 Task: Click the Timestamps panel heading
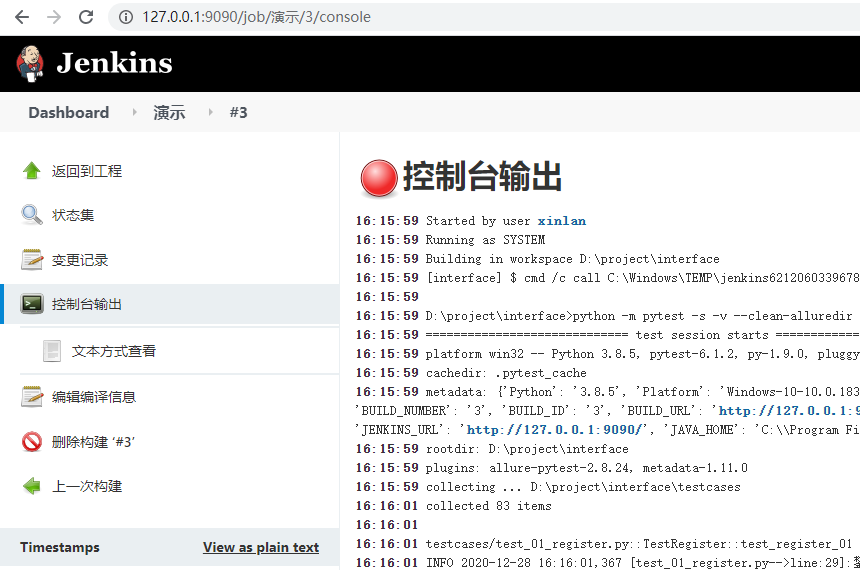point(60,548)
